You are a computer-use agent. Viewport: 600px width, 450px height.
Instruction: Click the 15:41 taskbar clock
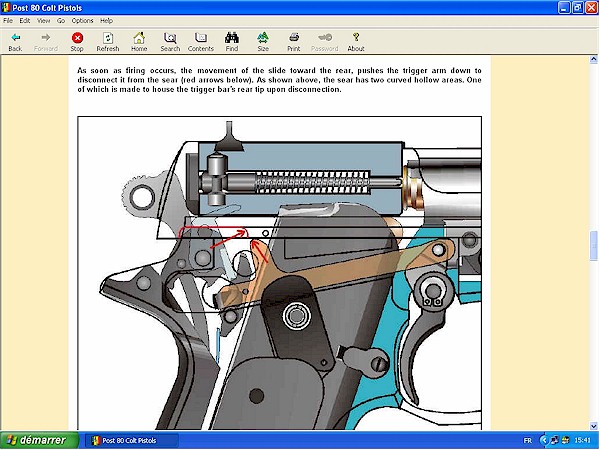coord(582,441)
